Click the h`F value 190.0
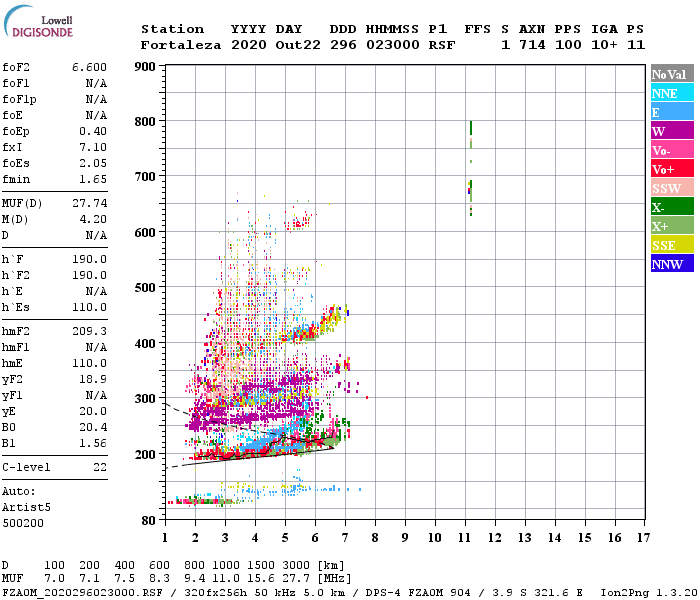 pos(89,259)
